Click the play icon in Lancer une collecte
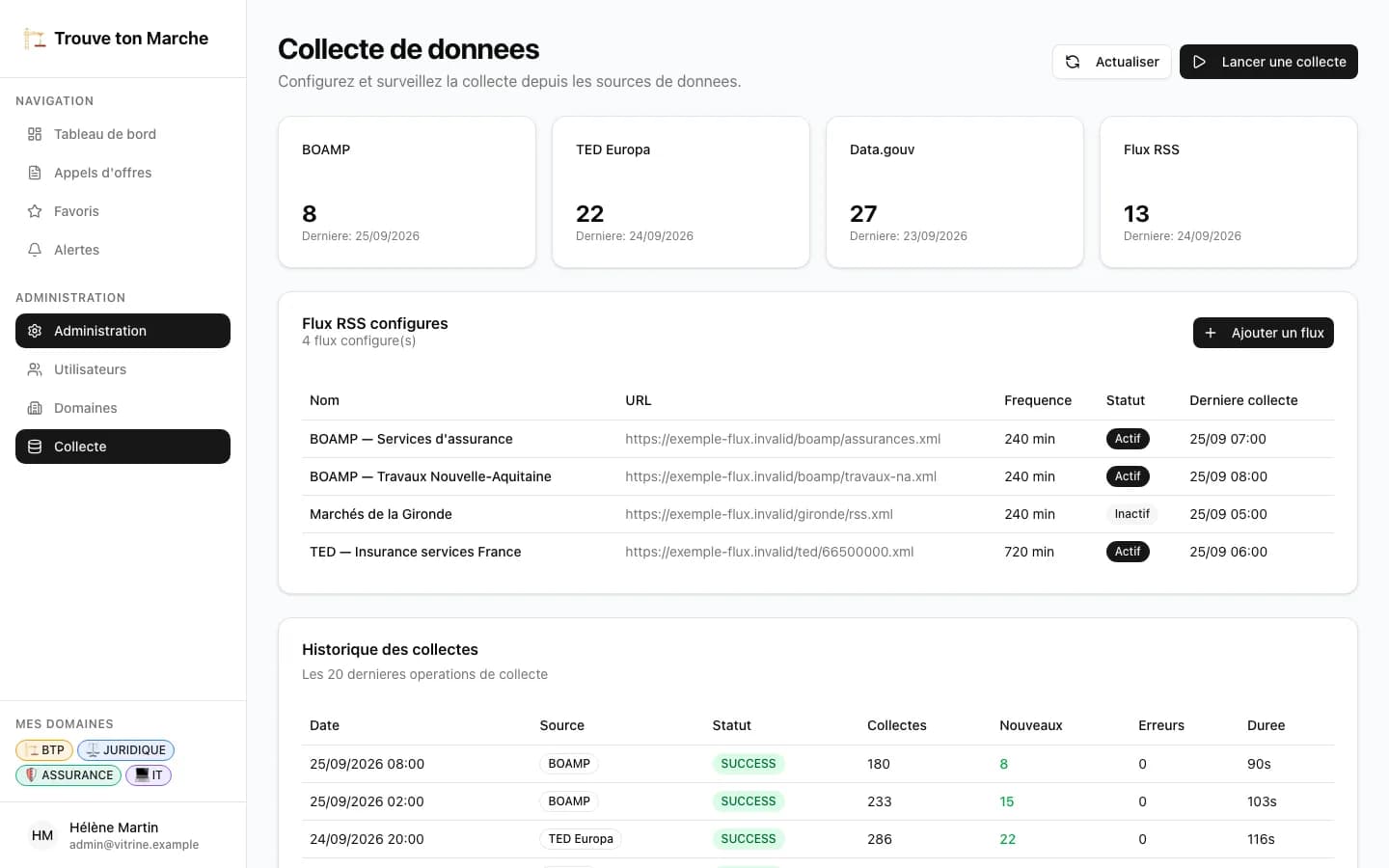Image resolution: width=1389 pixels, height=868 pixels. (1199, 62)
